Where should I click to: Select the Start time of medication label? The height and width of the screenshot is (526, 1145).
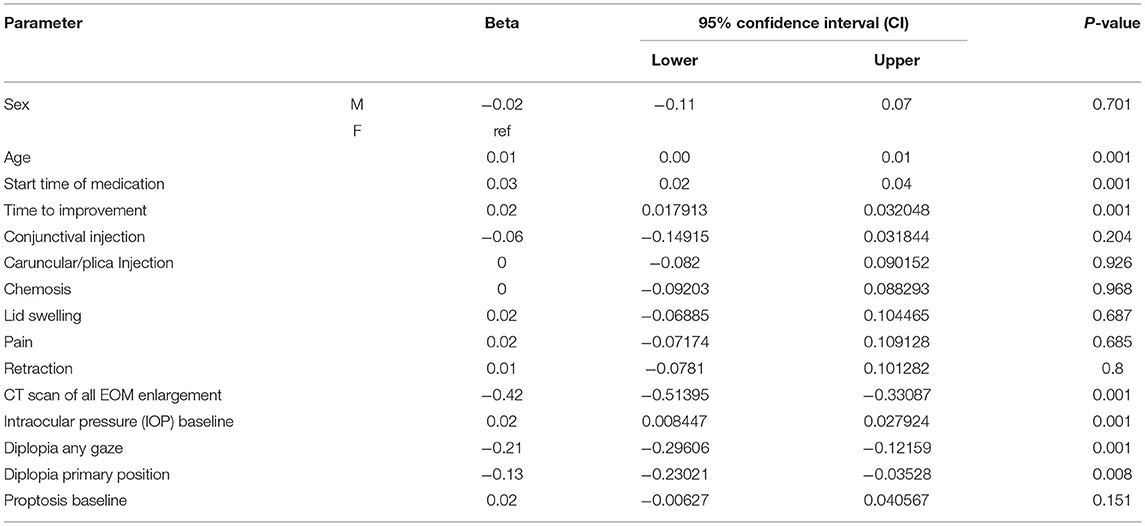click(84, 184)
